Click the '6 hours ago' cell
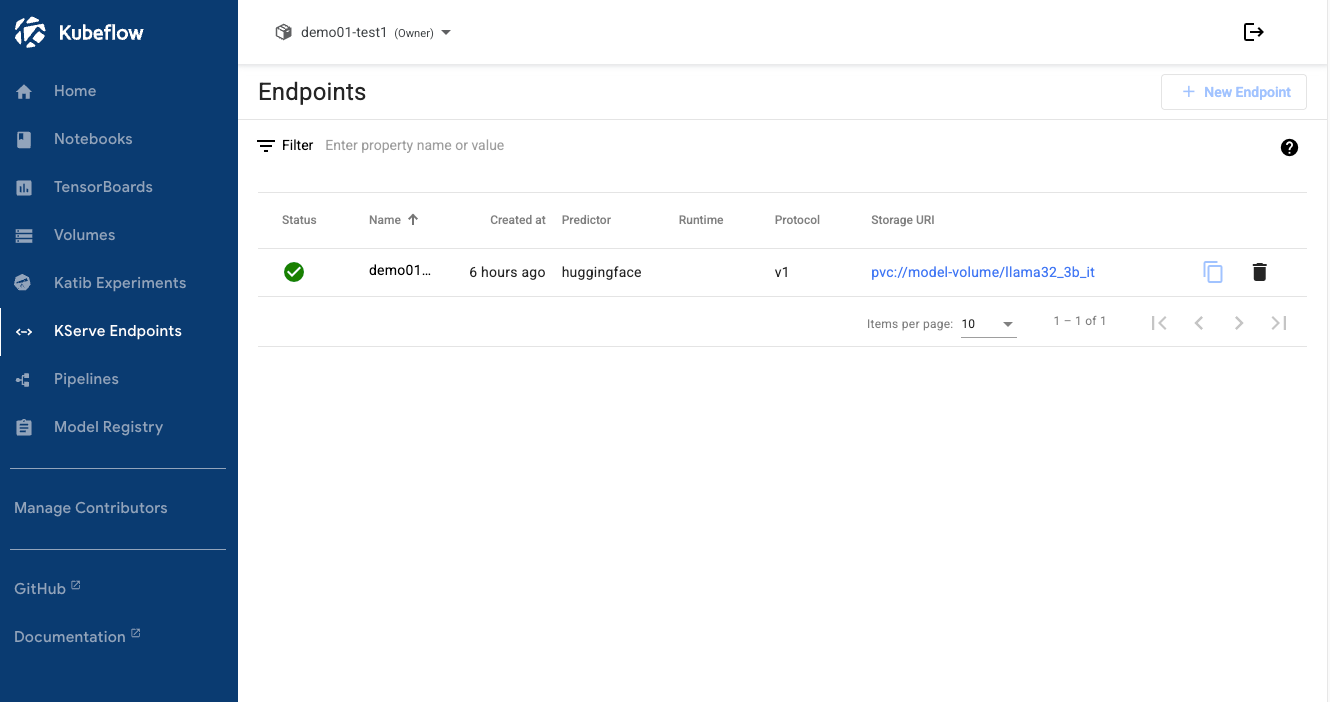This screenshot has width=1330, height=702. click(507, 272)
